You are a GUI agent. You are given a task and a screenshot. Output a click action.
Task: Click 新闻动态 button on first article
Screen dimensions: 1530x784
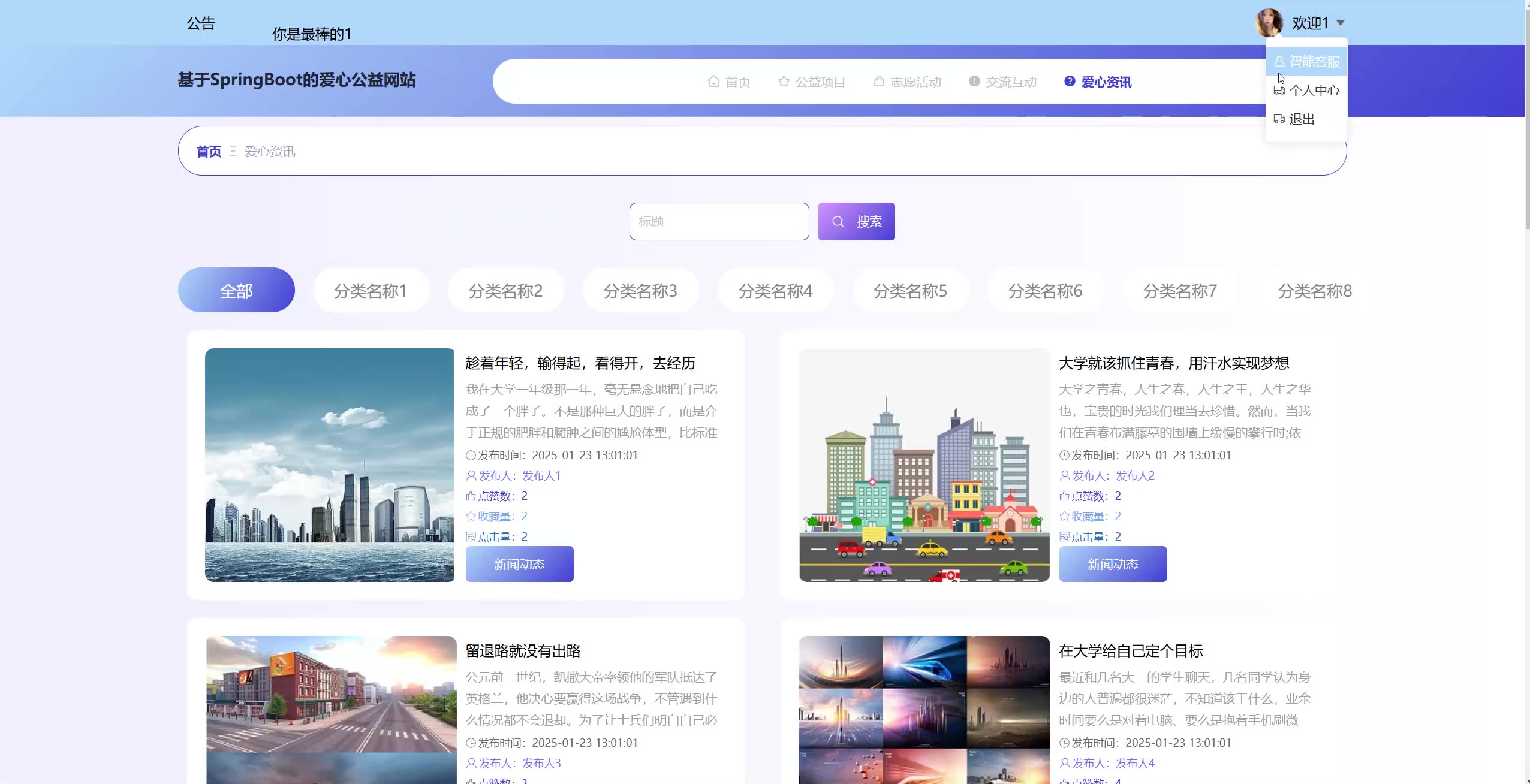[x=519, y=564]
